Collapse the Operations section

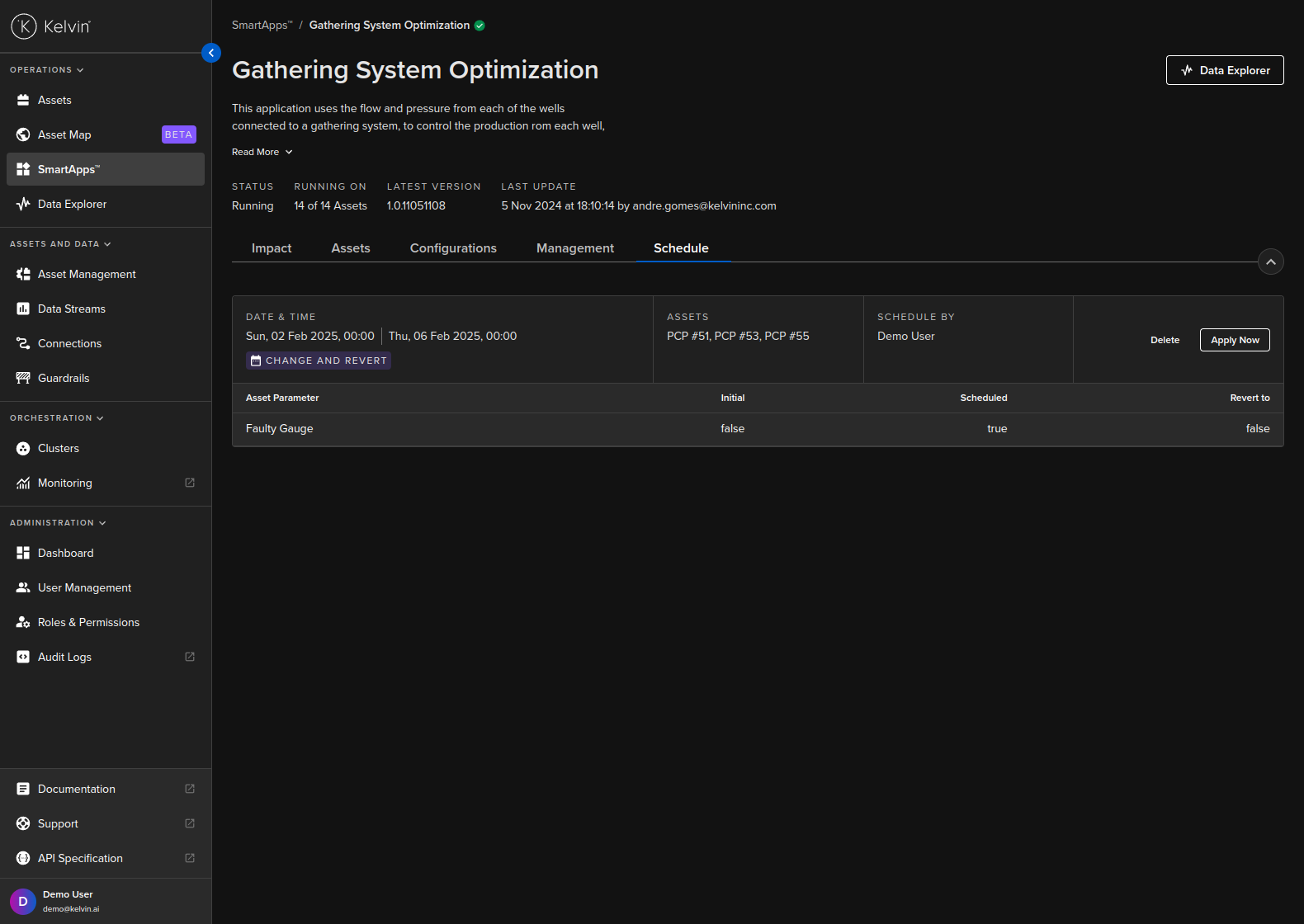click(80, 70)
